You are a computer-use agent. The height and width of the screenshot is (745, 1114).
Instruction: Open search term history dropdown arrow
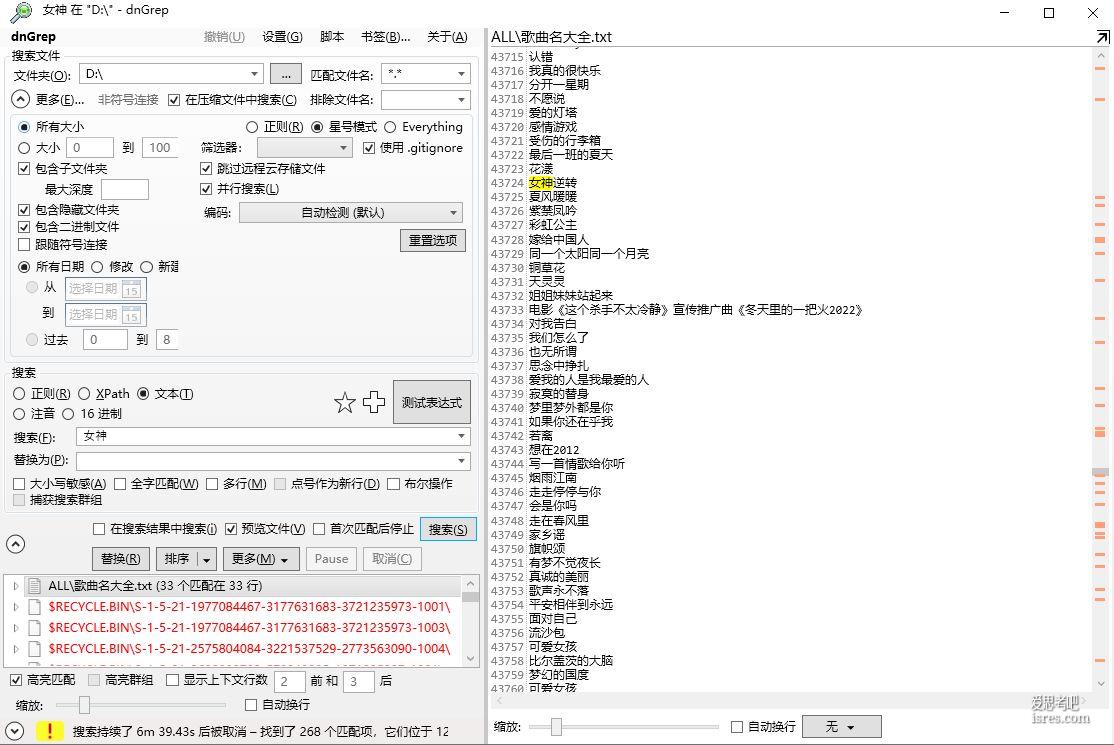coord(462,436)
